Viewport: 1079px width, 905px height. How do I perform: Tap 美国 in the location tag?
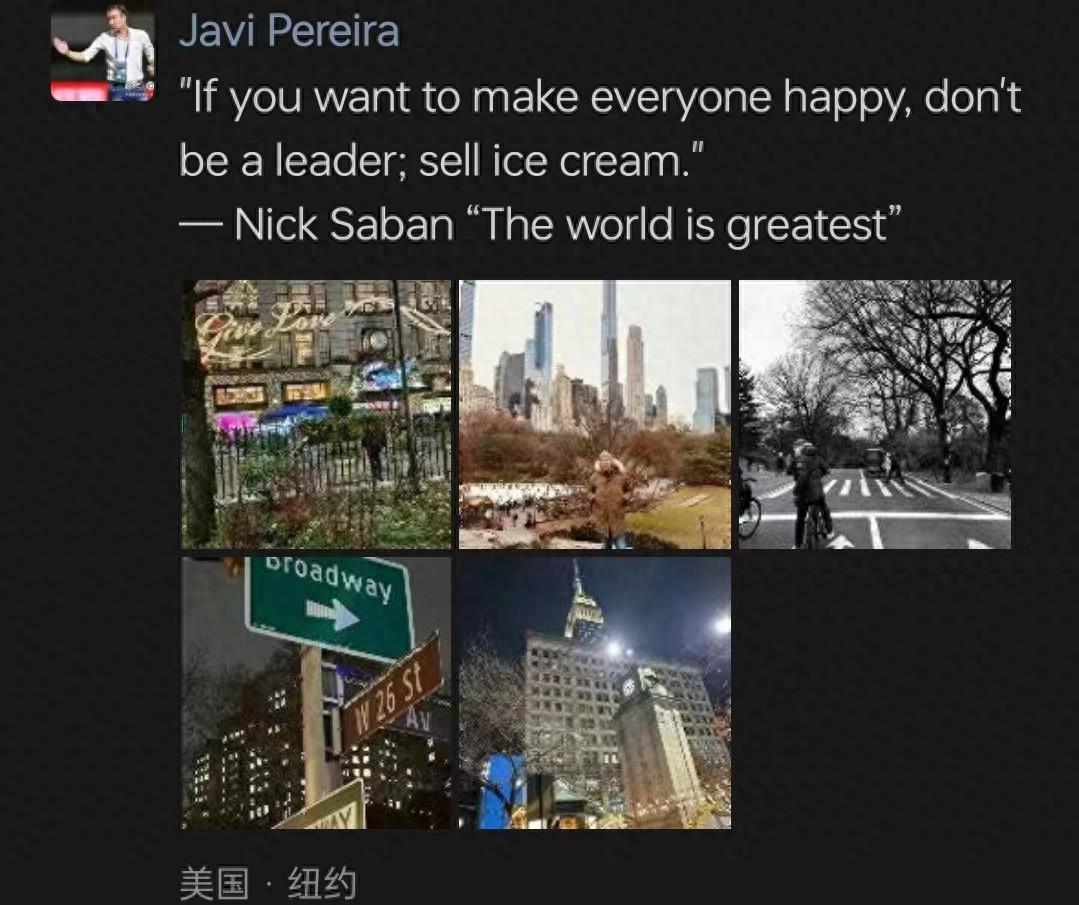214,884
